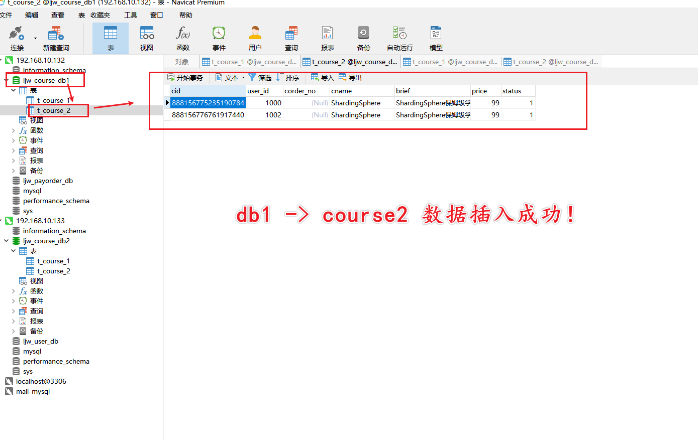The width and height of the screenshot is (698, 440).
Task: Open the 函数 functions toolbar section
Action: 183,38
